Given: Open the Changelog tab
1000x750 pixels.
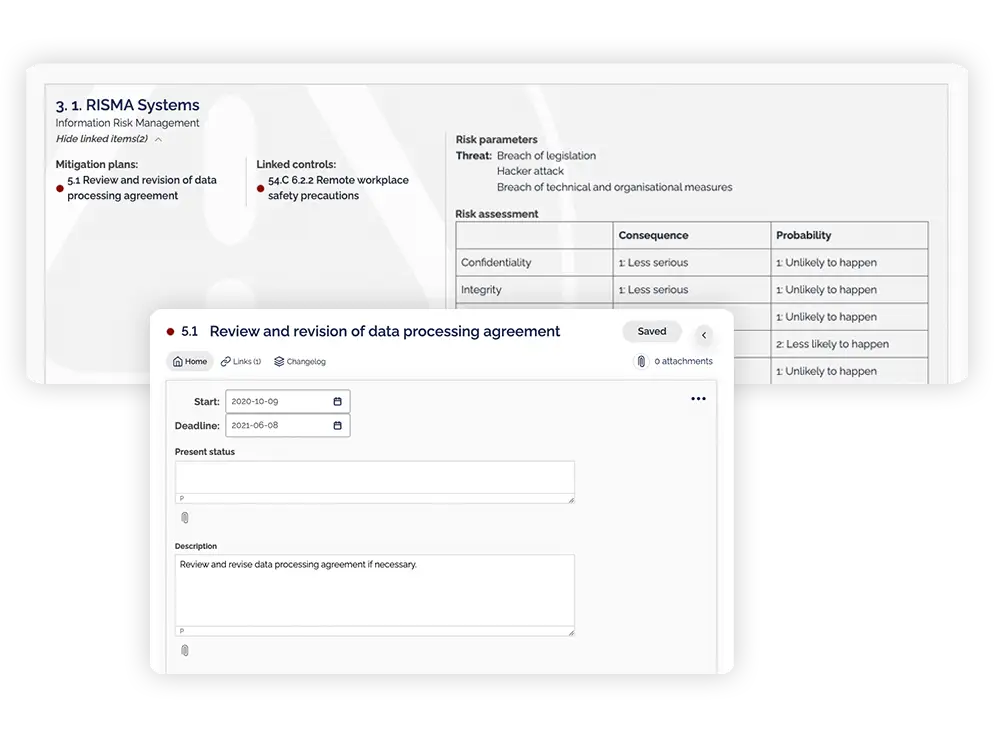Looking at the screenshot, I should point(300,362).
